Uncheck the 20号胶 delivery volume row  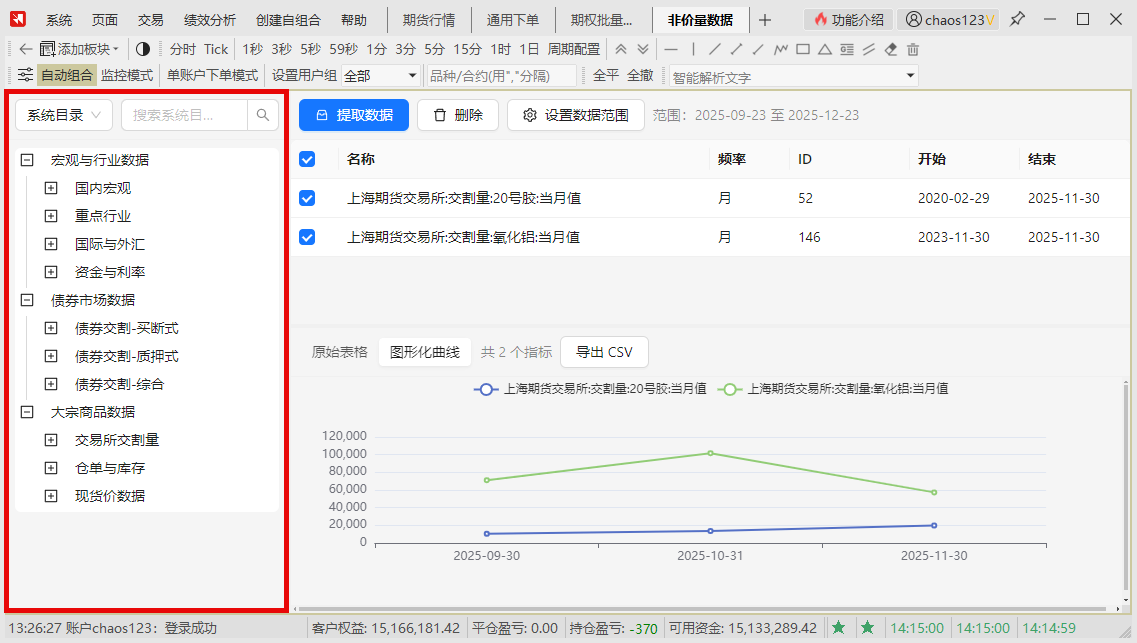click(308, 198)
